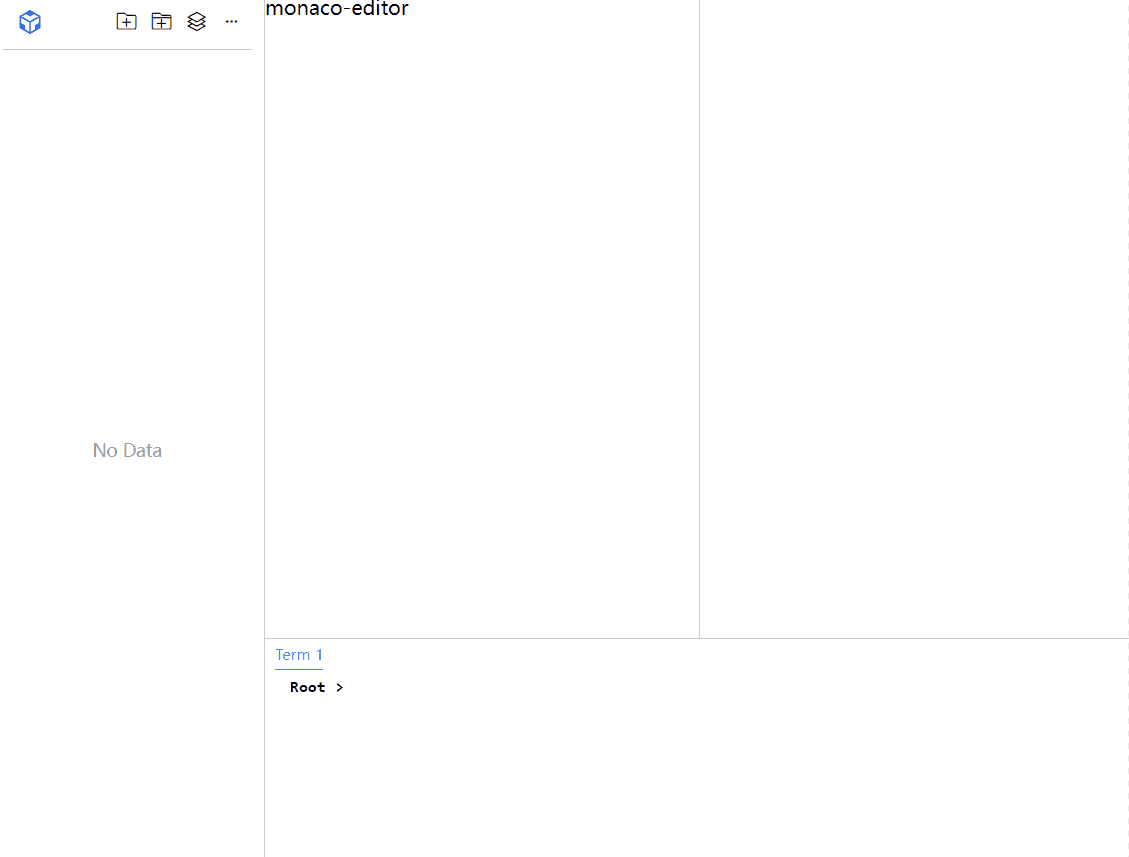Create a new folder with the second plus icon

click(x=161, y=22)
